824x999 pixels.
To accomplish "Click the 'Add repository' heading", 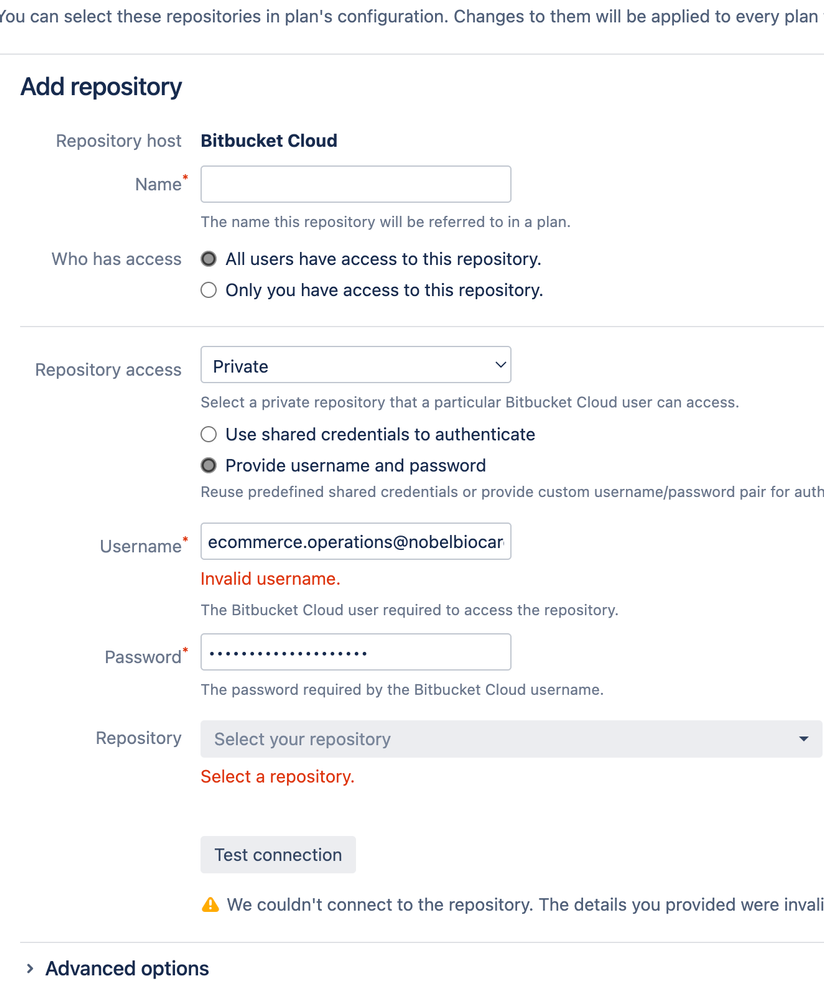I will pyautogui.click(x=101, y=87).
